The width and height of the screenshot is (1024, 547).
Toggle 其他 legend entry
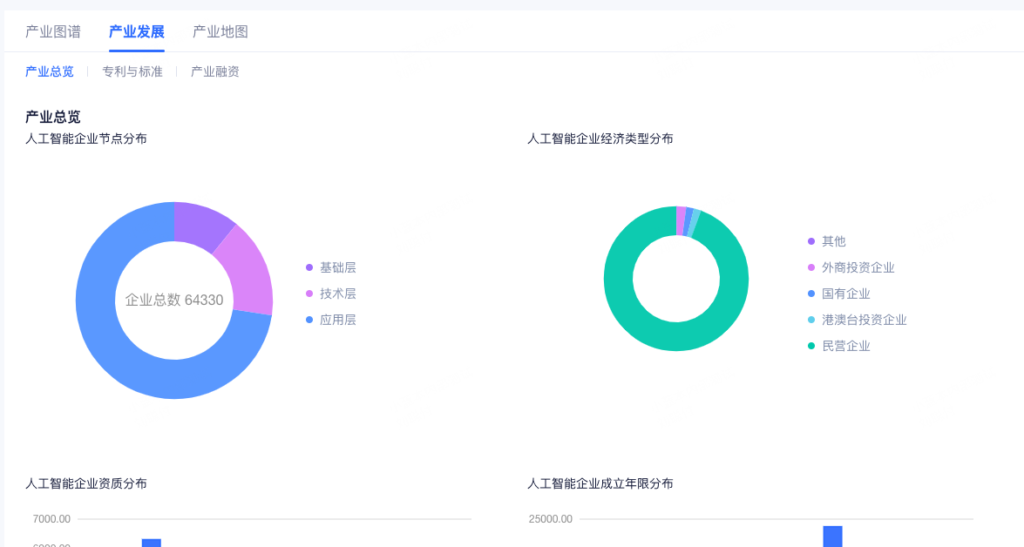click(833, 241)
